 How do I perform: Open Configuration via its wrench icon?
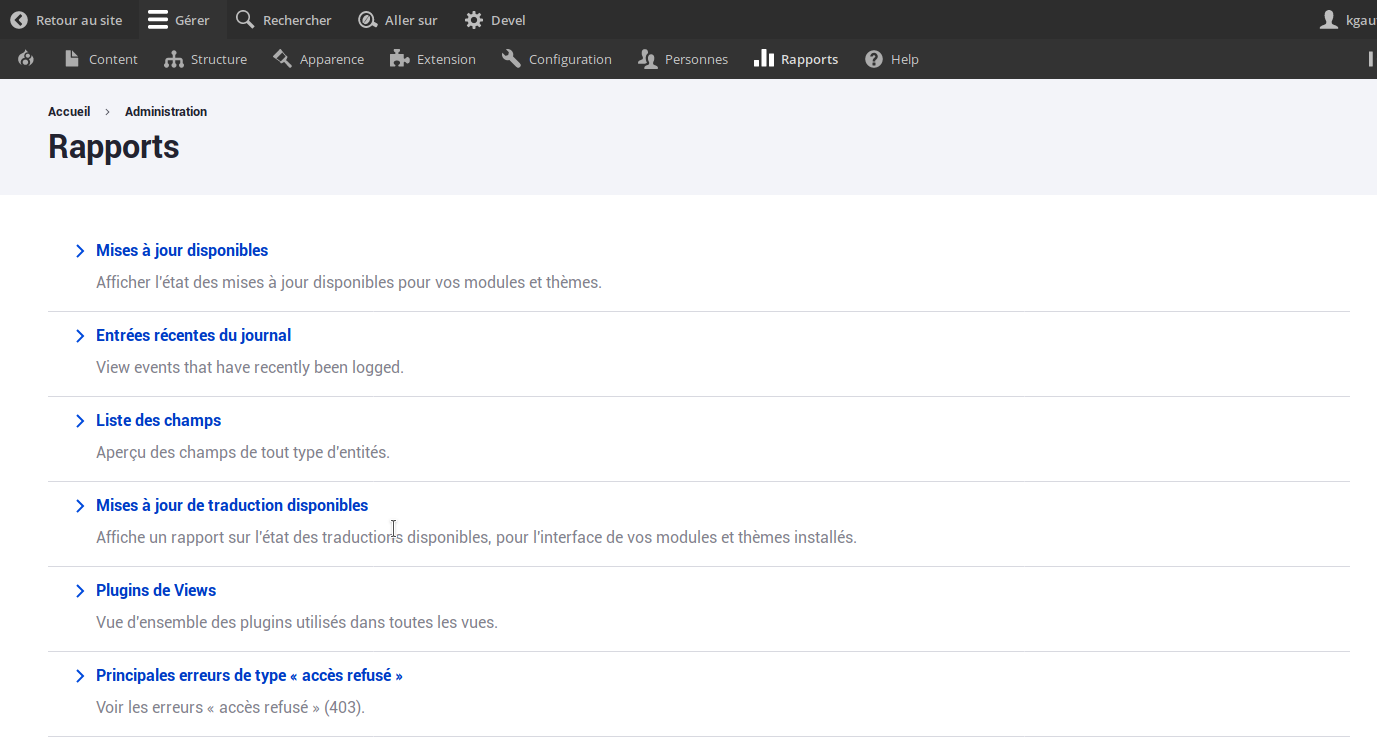point(511,59)
